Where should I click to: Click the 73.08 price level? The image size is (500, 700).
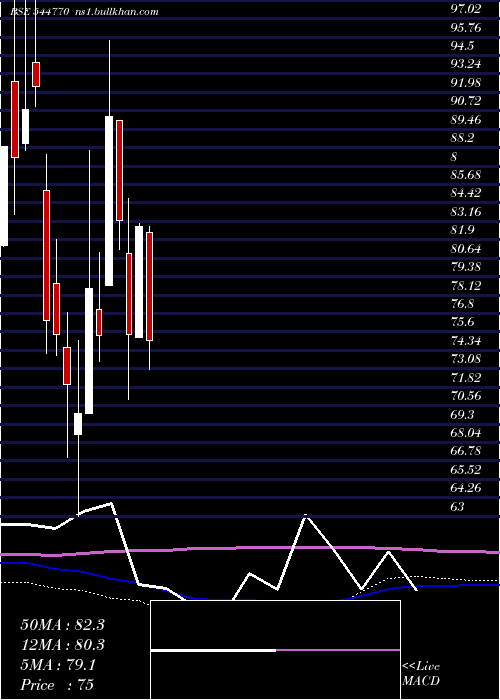click(466, 359)
